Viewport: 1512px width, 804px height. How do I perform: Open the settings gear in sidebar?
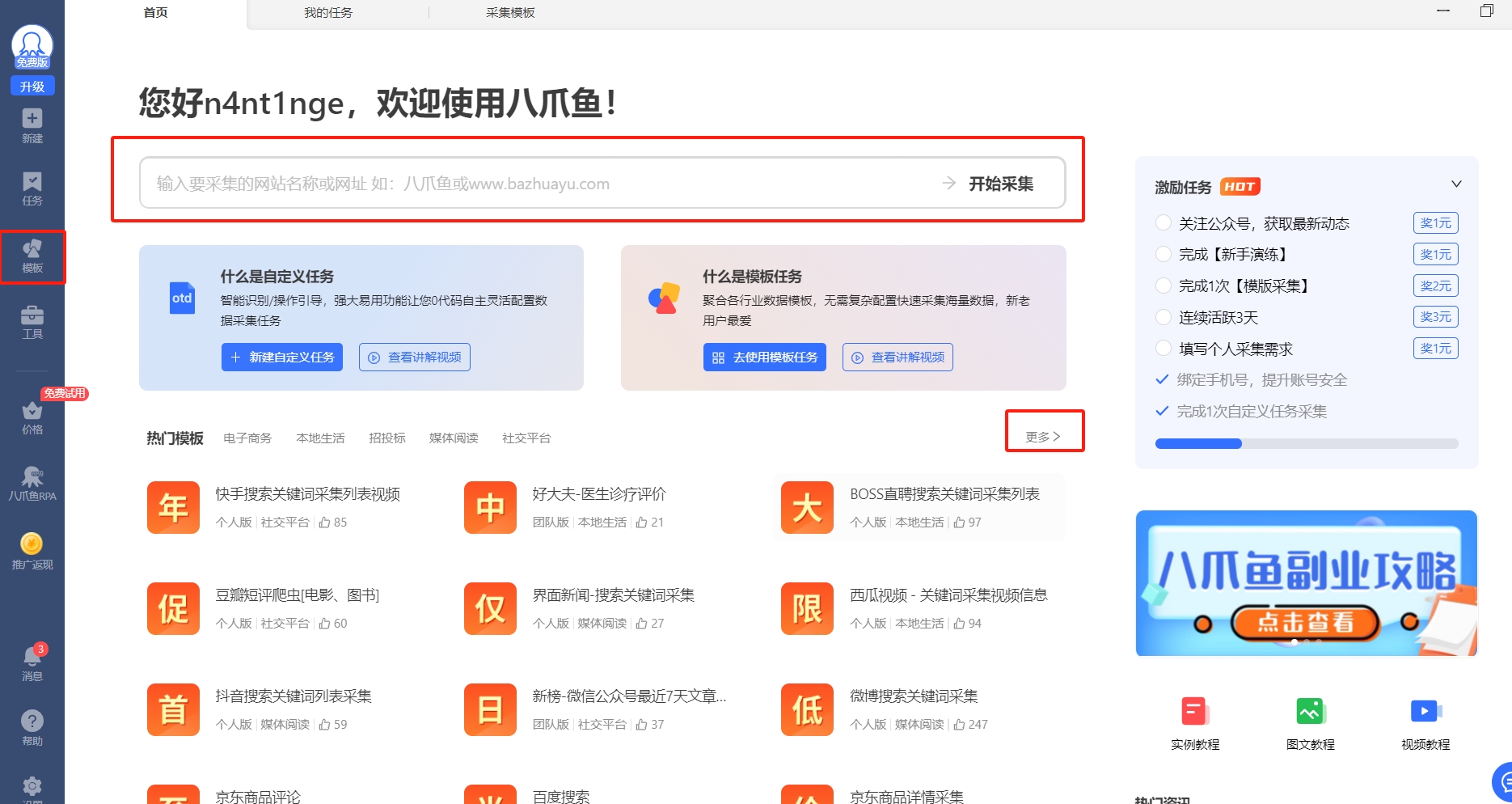(32, 786)
